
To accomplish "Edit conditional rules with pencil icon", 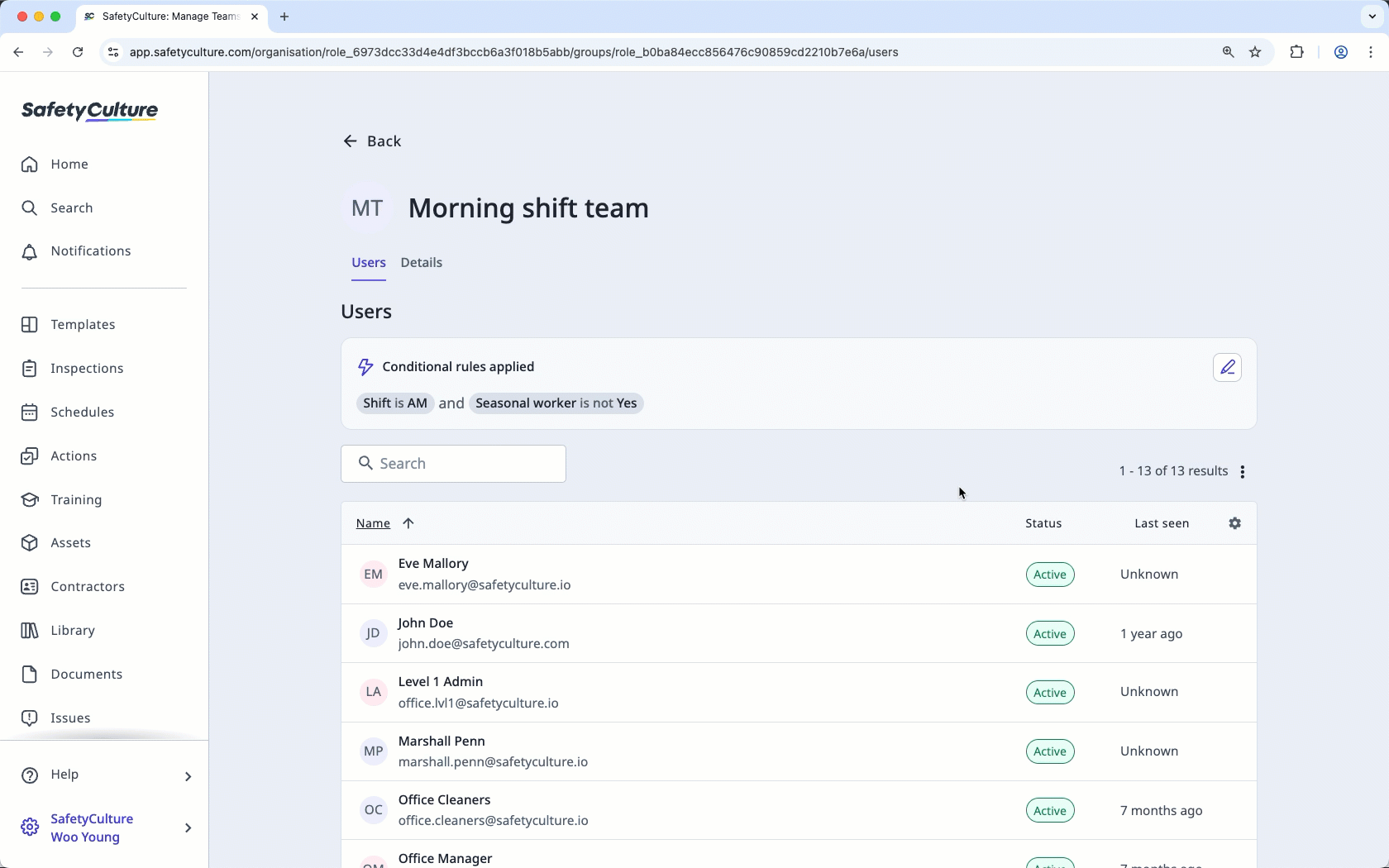I will pos(1227,367).
